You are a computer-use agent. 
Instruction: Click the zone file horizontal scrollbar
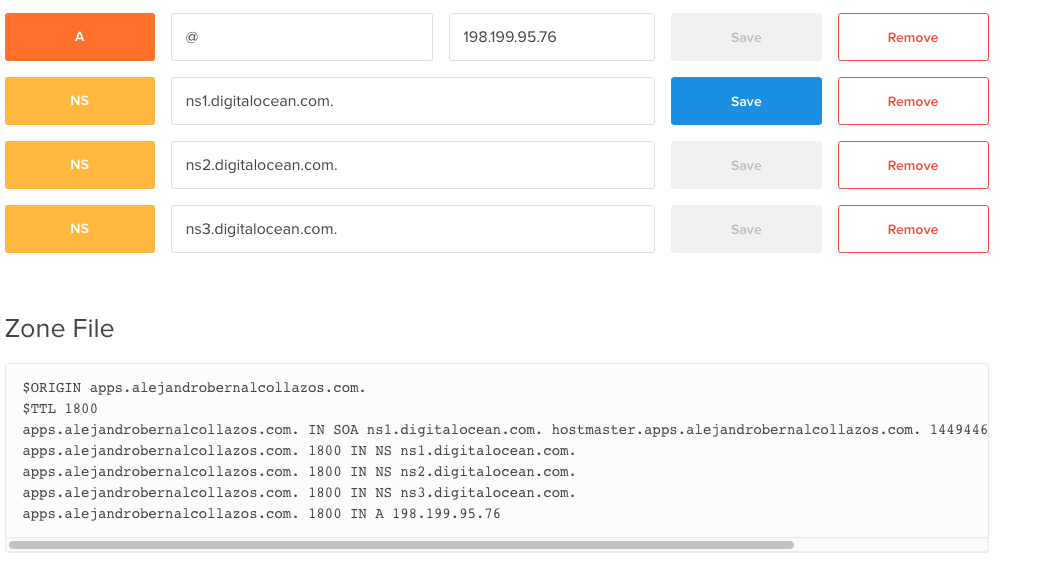[x=402, y=544]
